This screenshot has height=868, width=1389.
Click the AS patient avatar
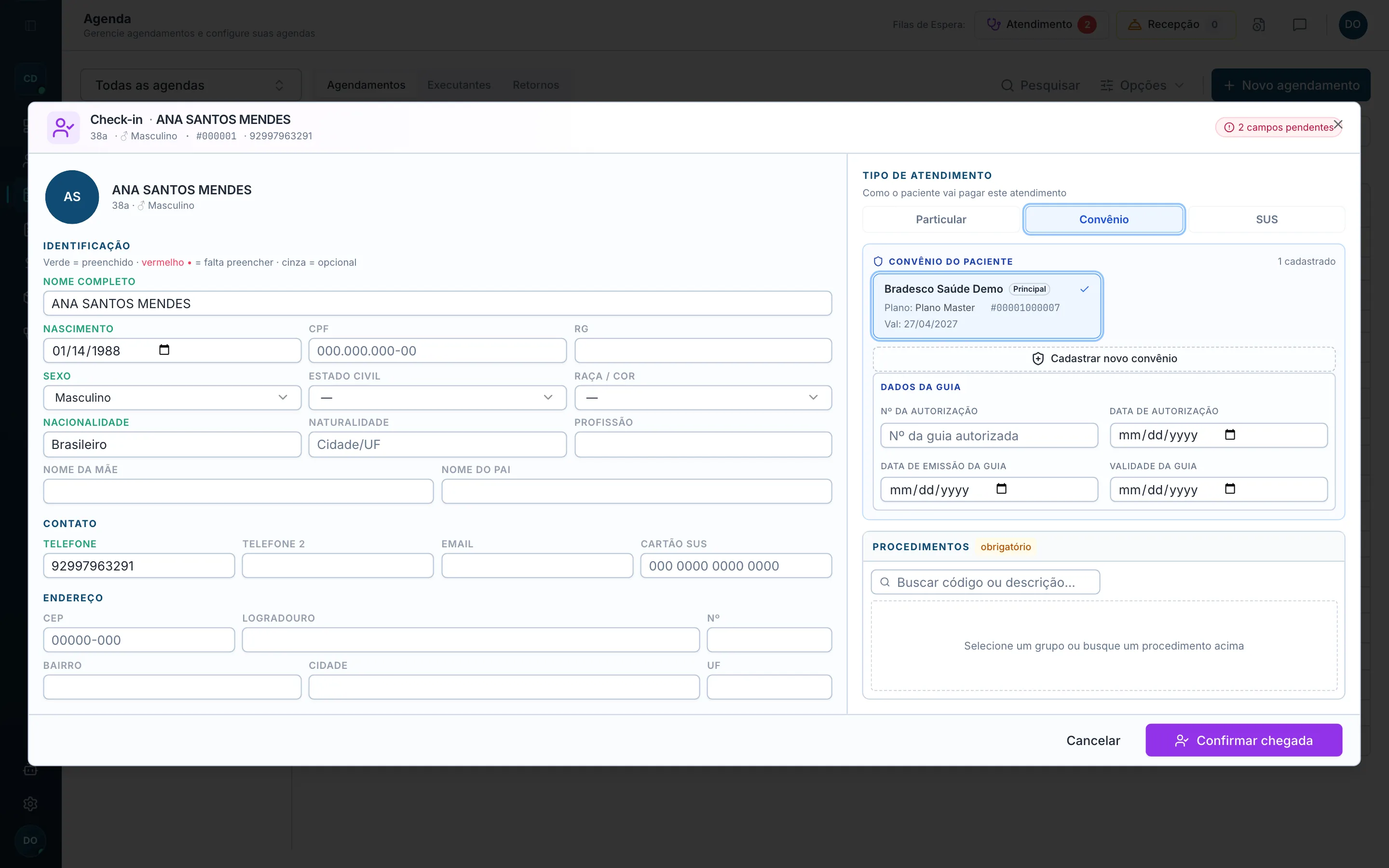pos(72,197)
